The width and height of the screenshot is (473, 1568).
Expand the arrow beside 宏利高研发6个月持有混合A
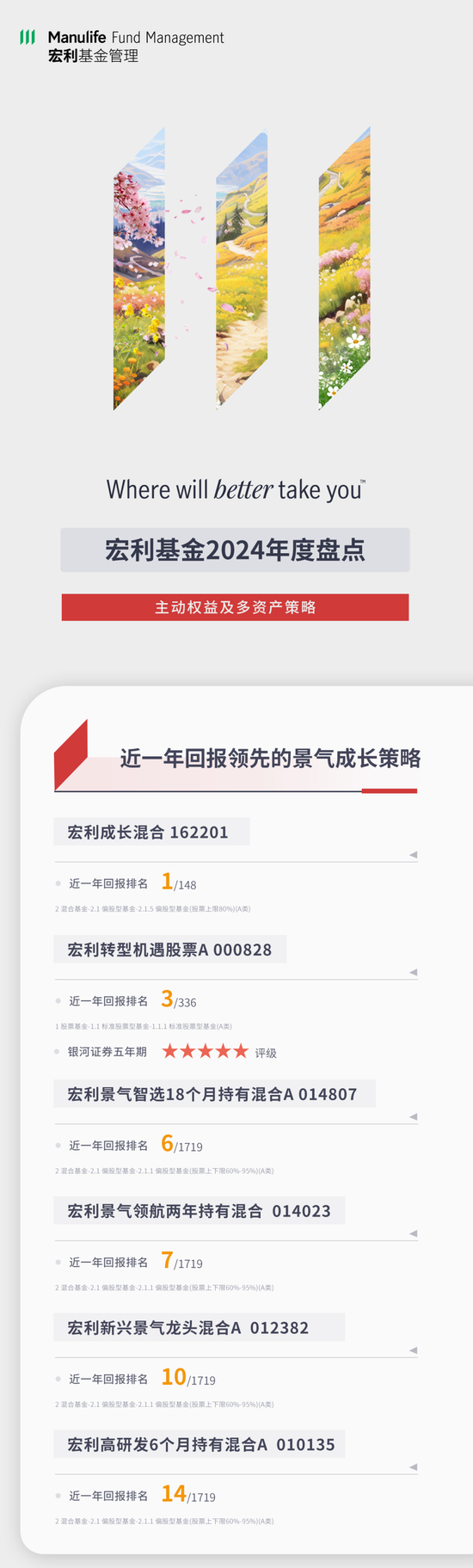tap(414, 1467)
